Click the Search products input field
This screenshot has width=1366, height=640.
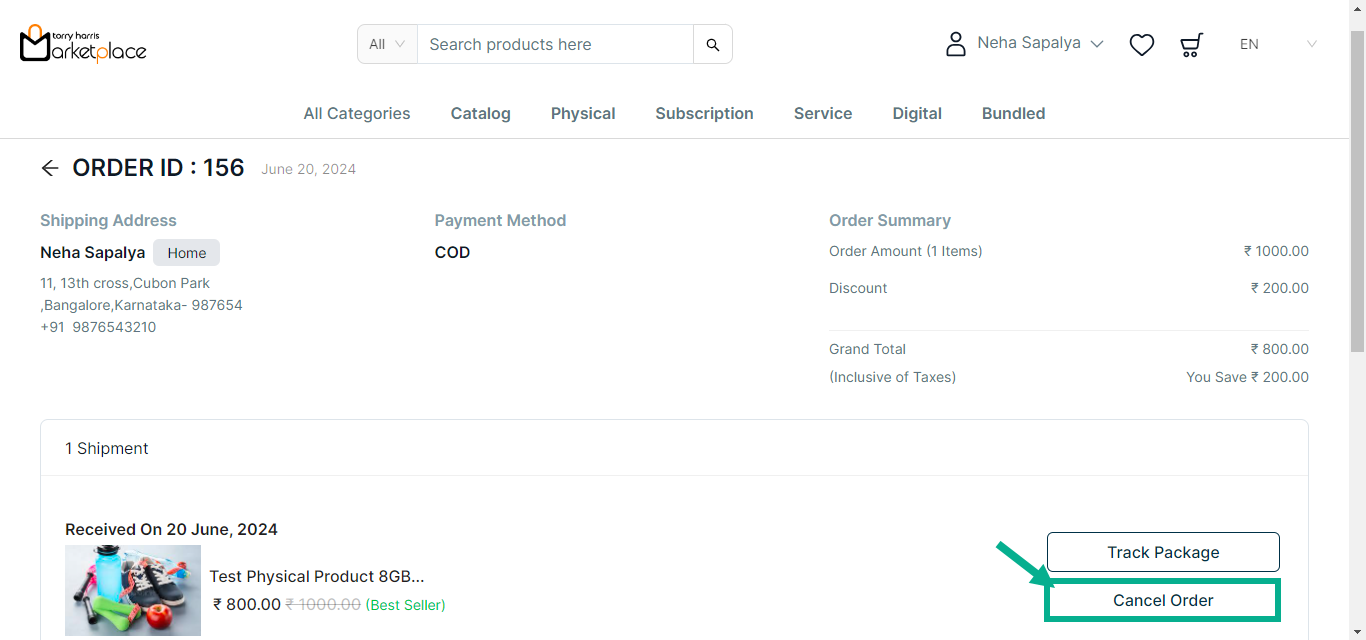[555, 44]
